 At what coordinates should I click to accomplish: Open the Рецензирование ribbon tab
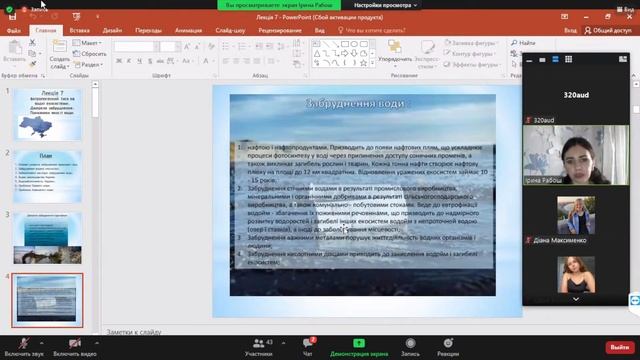click(x=280, y=31)
